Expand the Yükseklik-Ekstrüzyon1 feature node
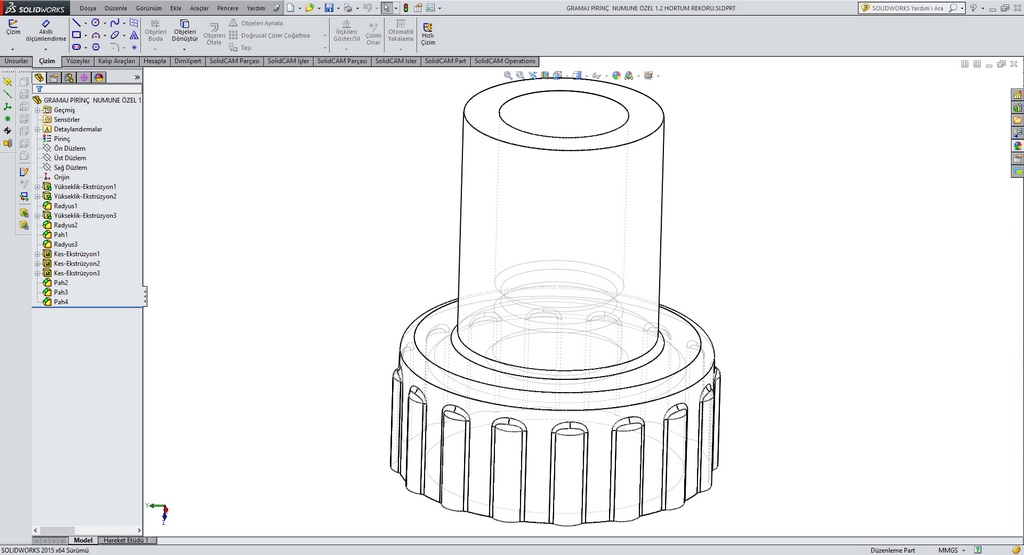 point(37,187)
